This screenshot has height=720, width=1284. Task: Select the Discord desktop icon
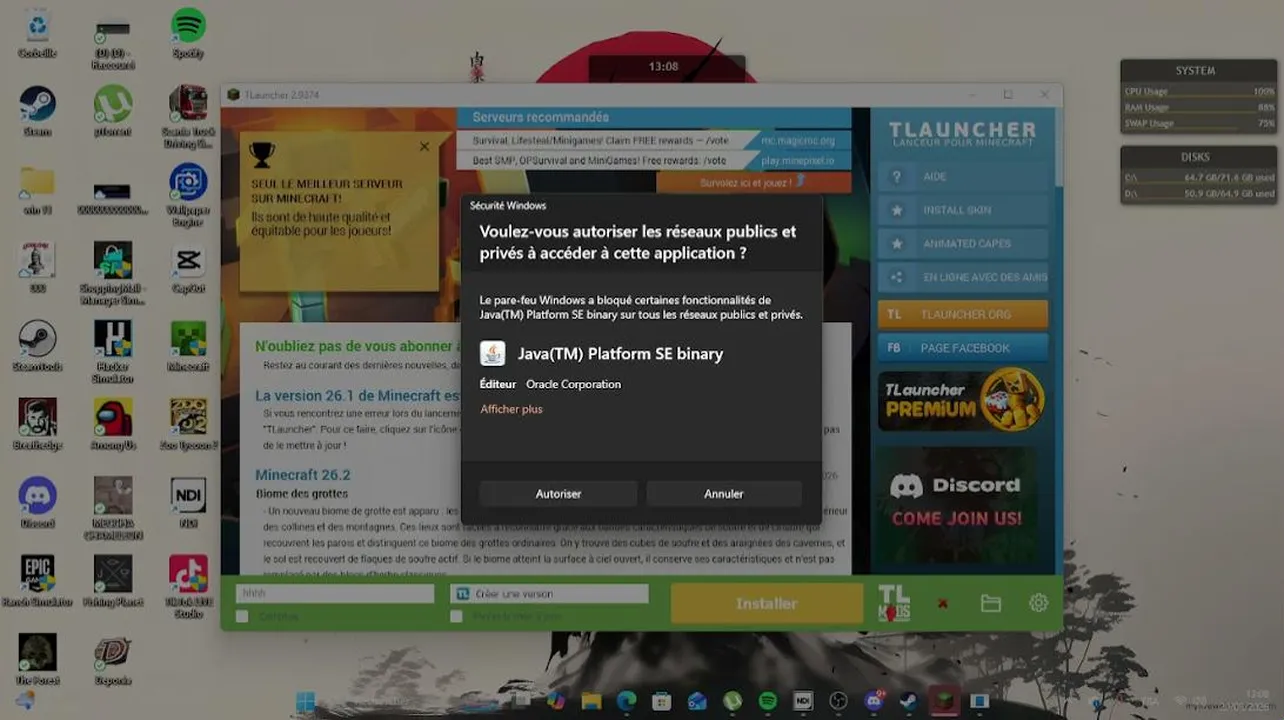[37, 502]
